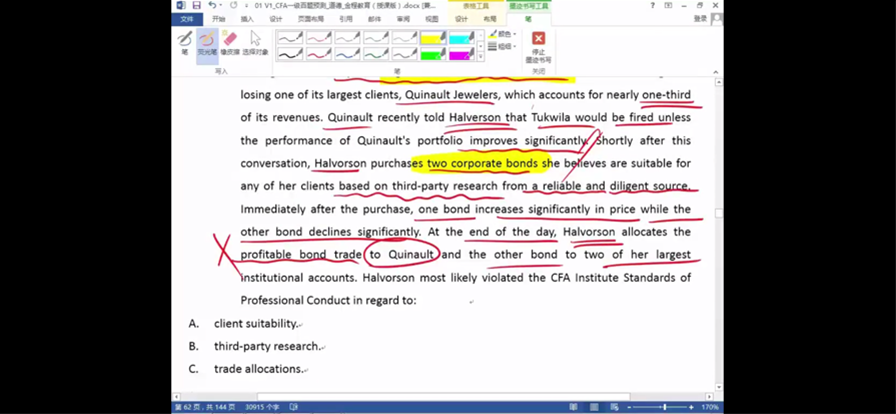
Task: Click 停止墨迹书写 stop inking button
Action: click(x=538, y=47)
